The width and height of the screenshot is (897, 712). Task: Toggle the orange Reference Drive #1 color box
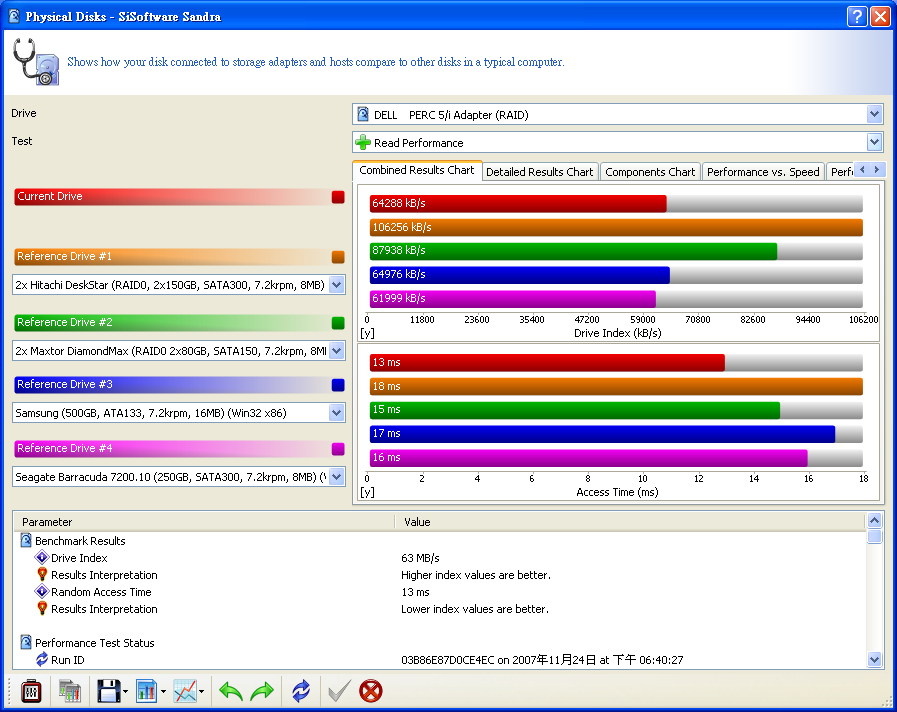pos(338,257)
